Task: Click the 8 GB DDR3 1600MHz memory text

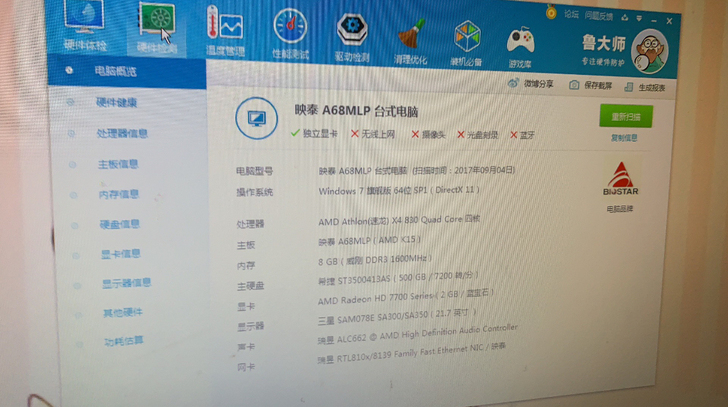Action: 375,260
